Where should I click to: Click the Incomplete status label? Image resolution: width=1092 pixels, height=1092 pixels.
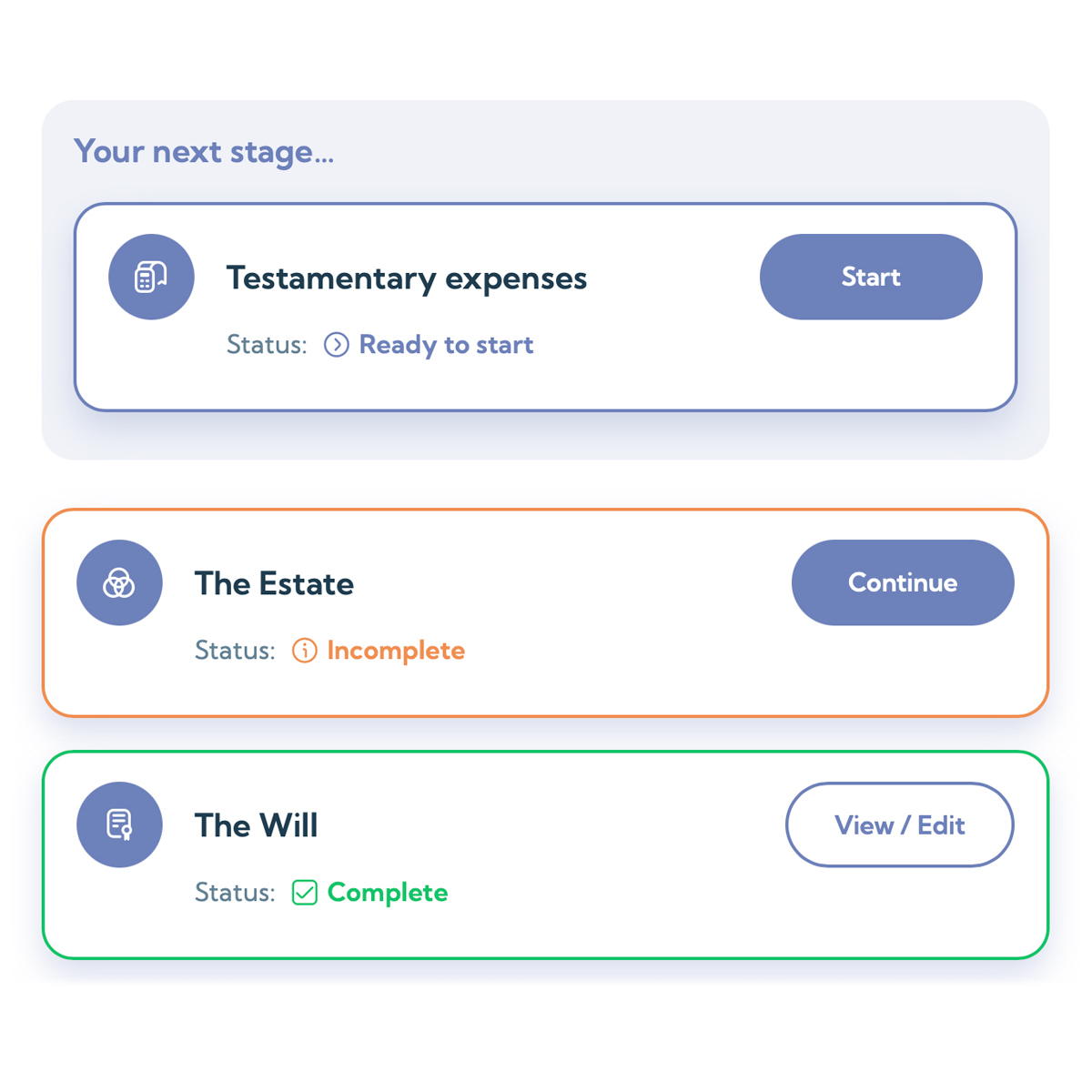pos(396,651)
